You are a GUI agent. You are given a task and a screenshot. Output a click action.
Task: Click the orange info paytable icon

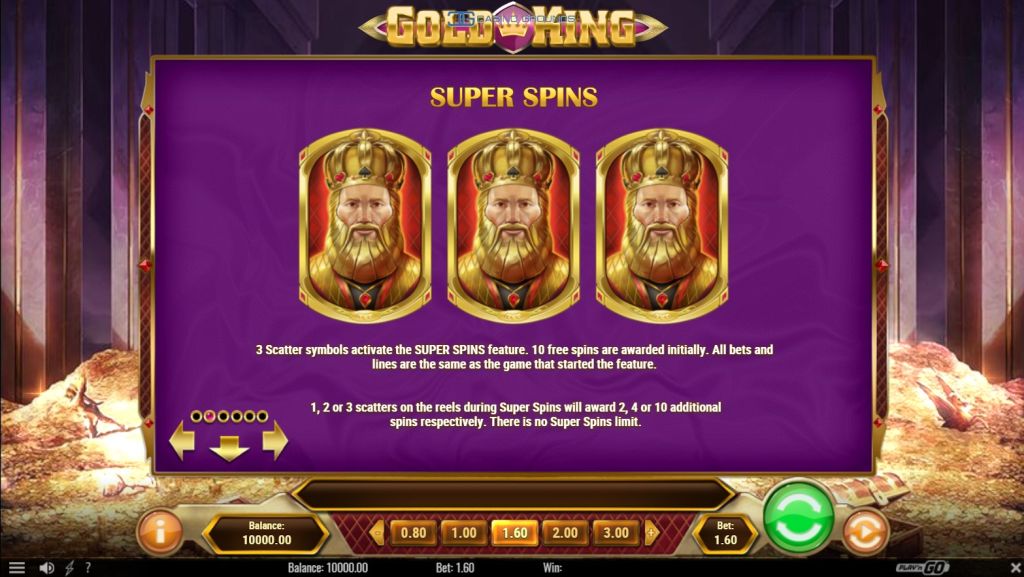pyautogui.click(x=159, y=532)
